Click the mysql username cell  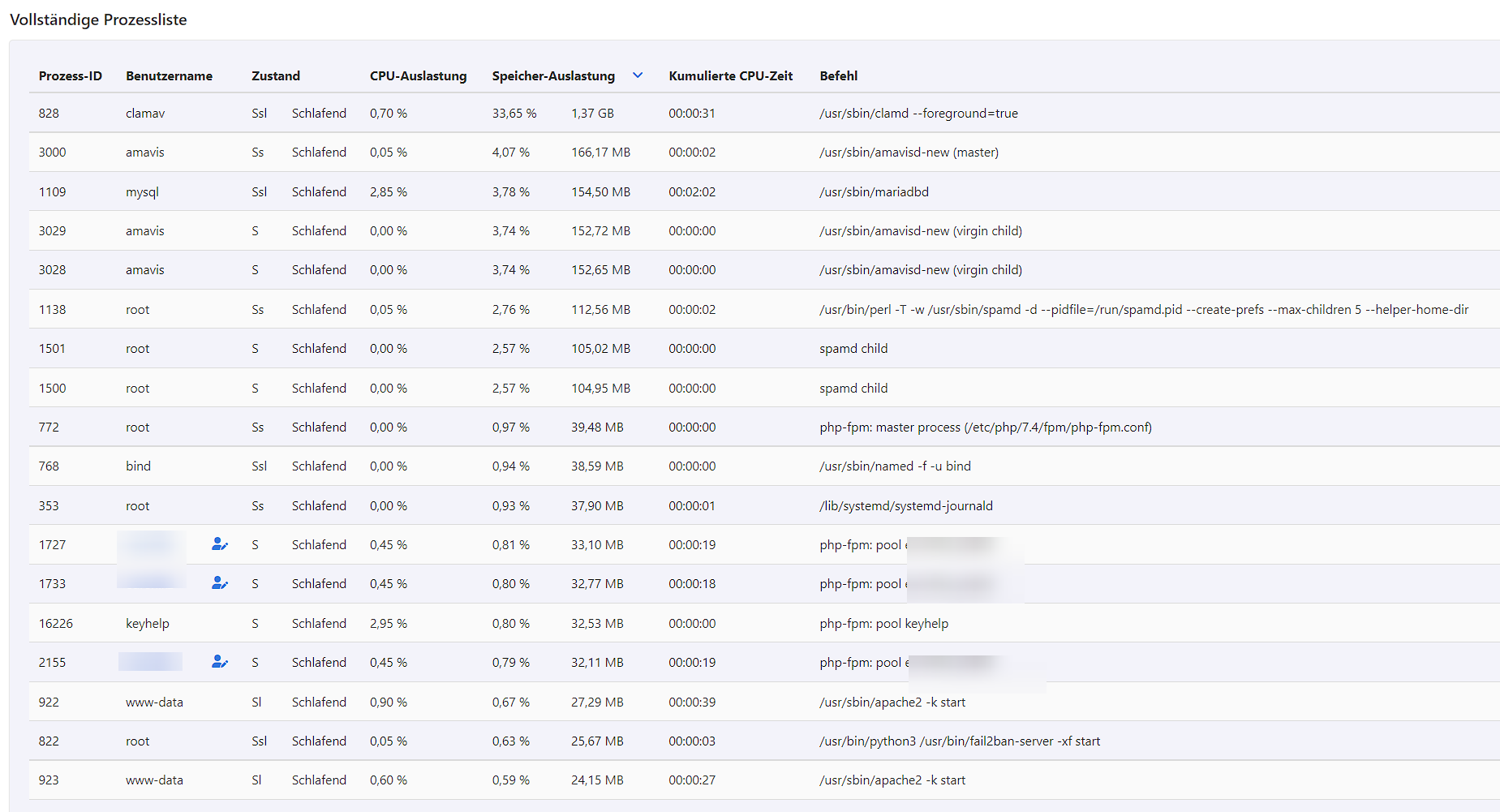click(142, 192)
